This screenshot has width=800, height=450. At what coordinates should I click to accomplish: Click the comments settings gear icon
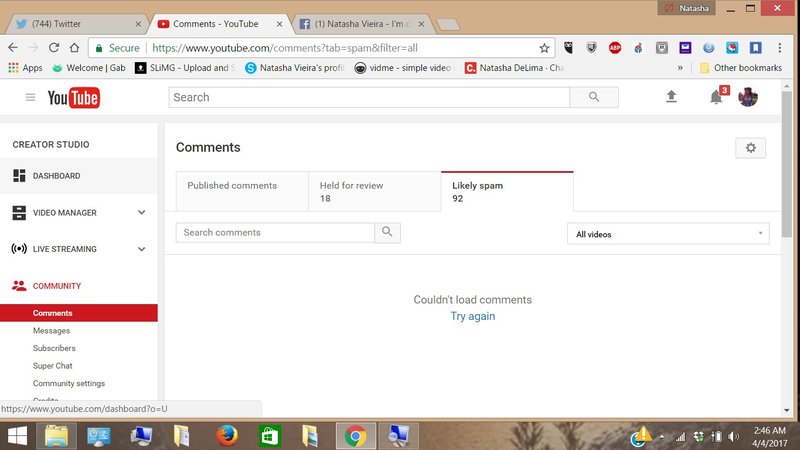pos(750,148)
